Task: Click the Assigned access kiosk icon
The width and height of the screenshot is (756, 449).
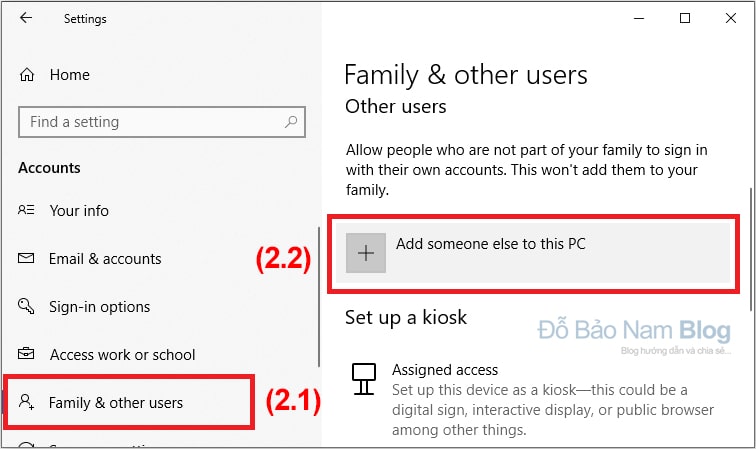Action: pos(364,379)
